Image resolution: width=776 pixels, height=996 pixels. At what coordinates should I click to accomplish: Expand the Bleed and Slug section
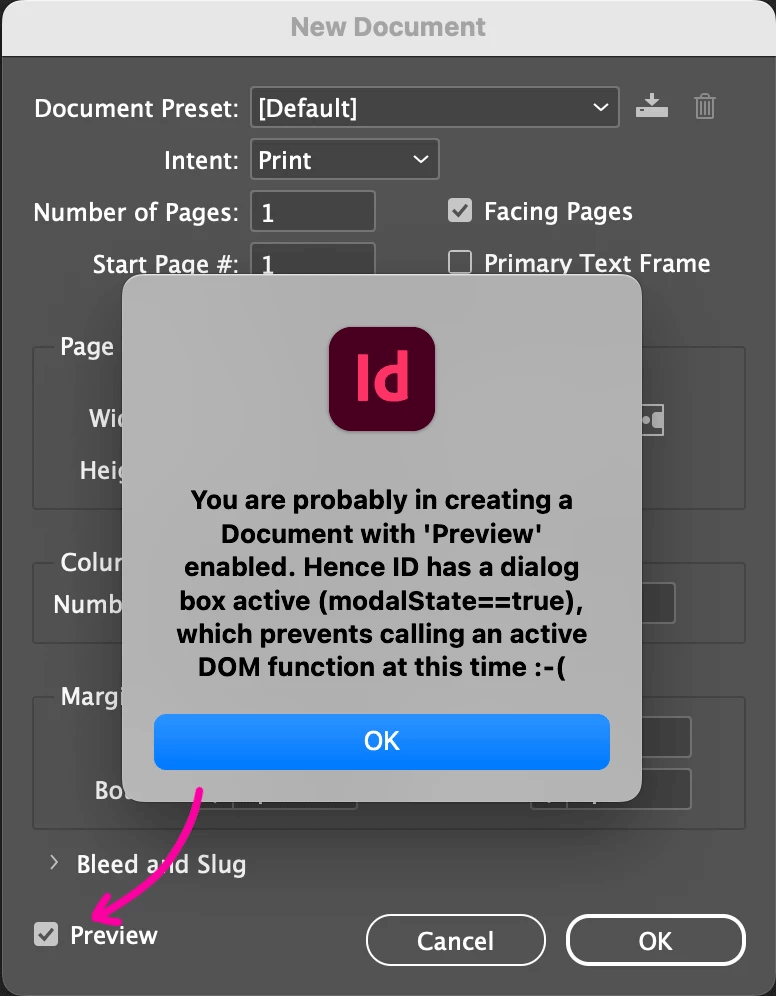coord(55,864)
